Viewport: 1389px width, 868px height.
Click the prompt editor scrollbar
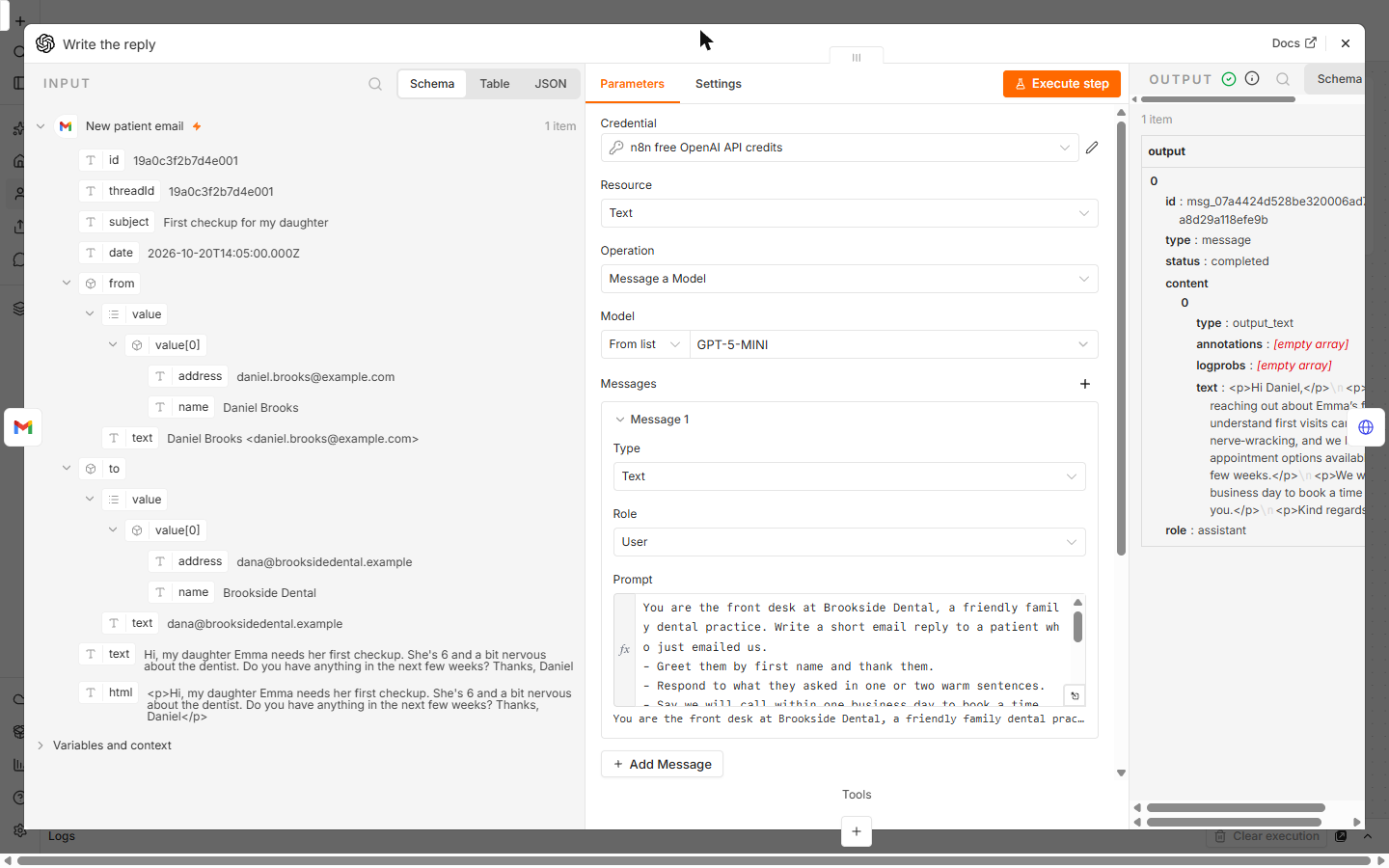[1078, 626]
